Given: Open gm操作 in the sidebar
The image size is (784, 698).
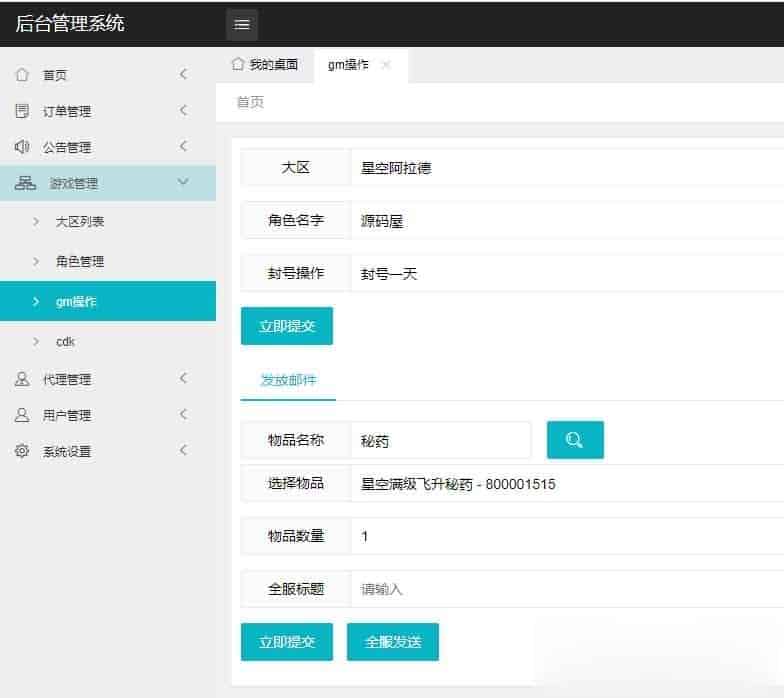Looking at the screenshot, I should pyautogui.click(x=108, y=301).
